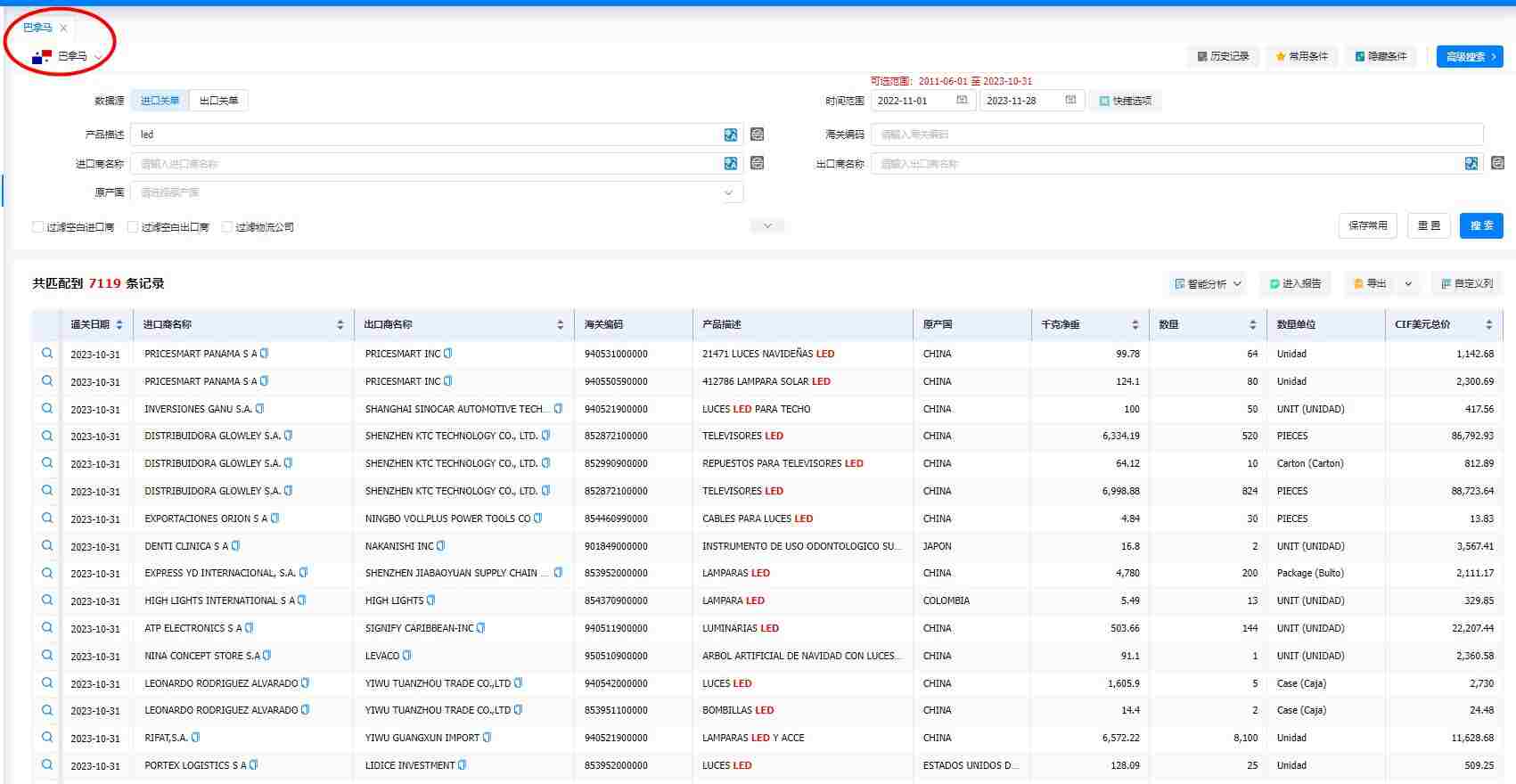Viewport: 1516px width, 784px height.
Task: Click list icon beside importer name field
Action: [x=758, y=163]
